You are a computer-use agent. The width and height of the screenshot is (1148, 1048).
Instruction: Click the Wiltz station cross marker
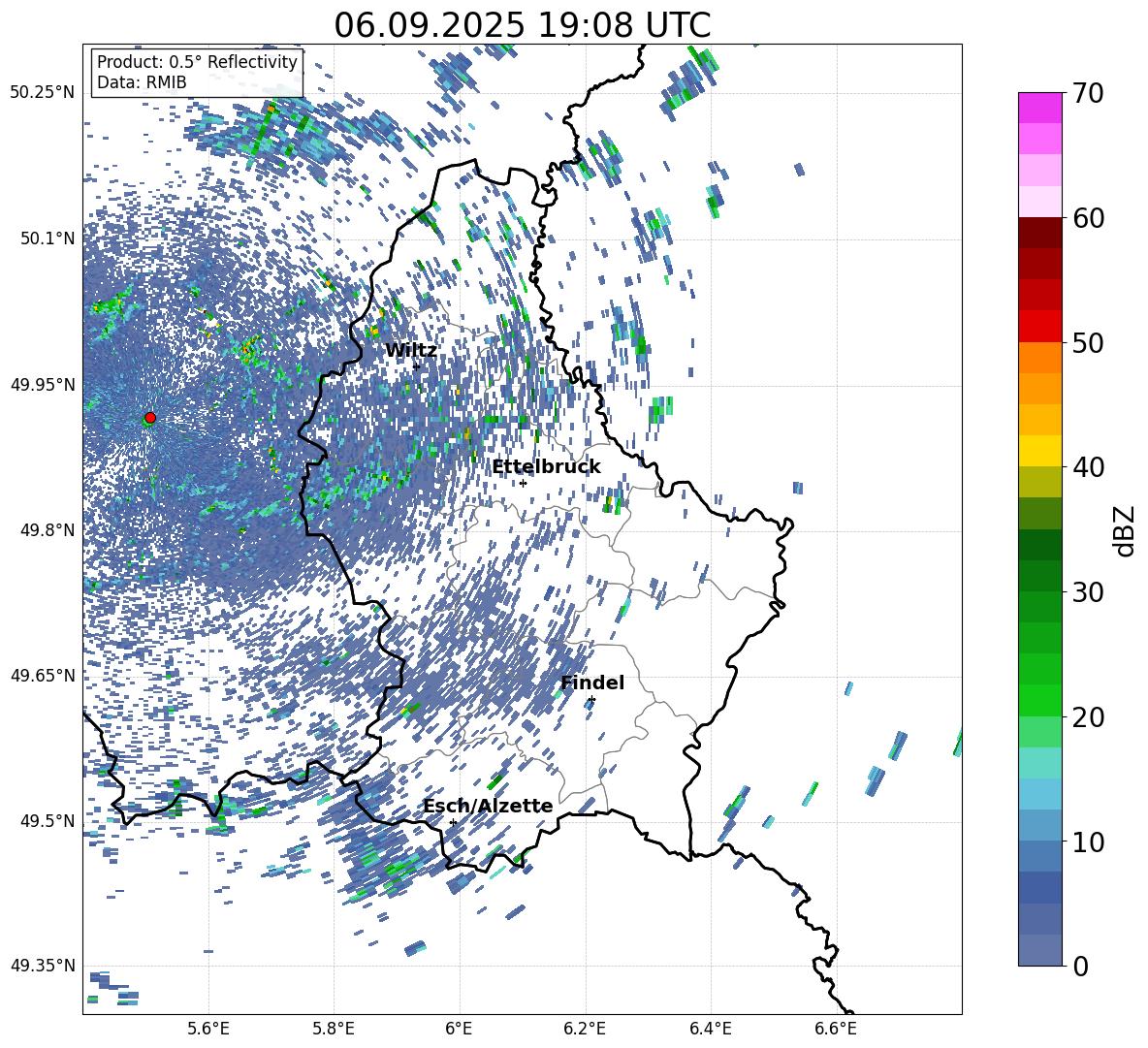pyautogui.click(x=417, y=366)
